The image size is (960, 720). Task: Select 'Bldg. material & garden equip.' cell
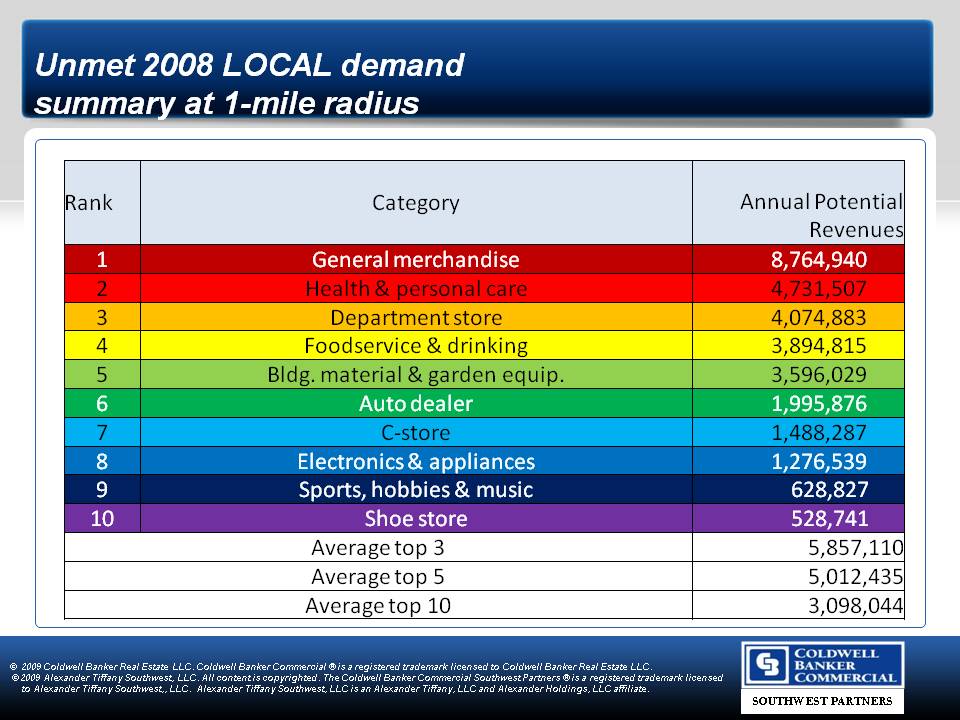[x=415, y=375]
